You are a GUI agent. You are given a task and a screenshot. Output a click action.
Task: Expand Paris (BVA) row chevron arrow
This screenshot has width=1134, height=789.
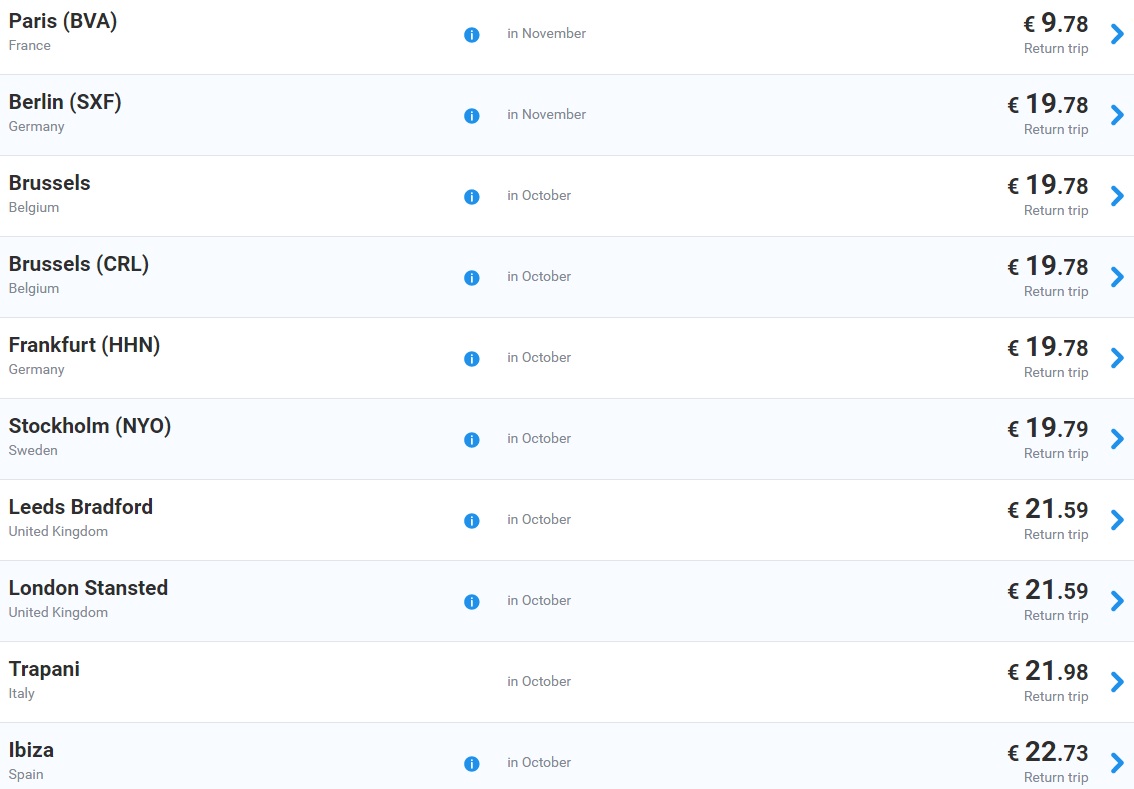[x=1117, y=34]
